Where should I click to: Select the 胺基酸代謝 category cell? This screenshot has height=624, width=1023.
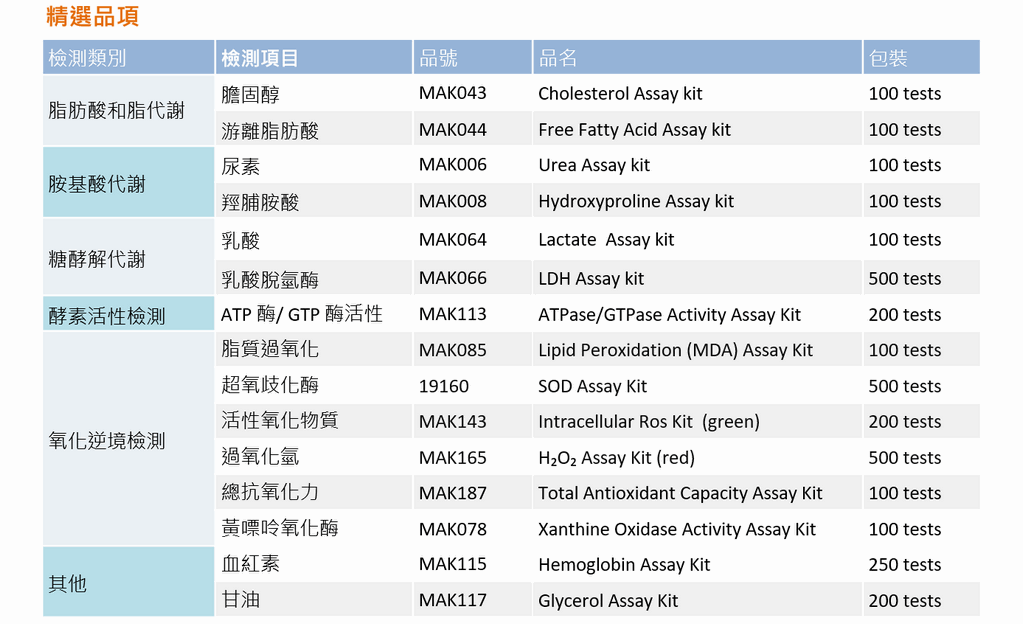coord(97,184)
